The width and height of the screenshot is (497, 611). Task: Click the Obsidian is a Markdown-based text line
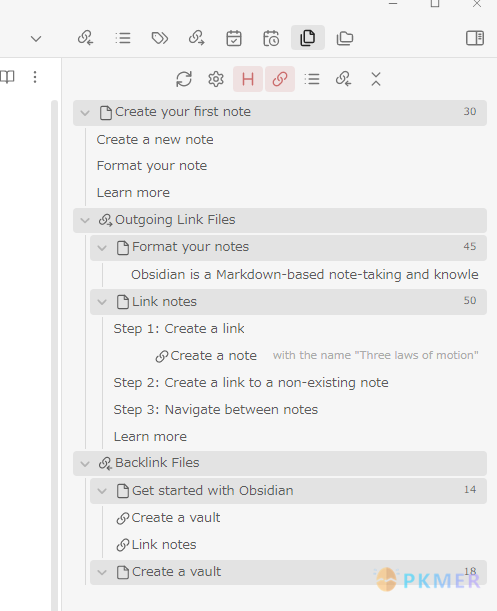click(x=304, y=274)
